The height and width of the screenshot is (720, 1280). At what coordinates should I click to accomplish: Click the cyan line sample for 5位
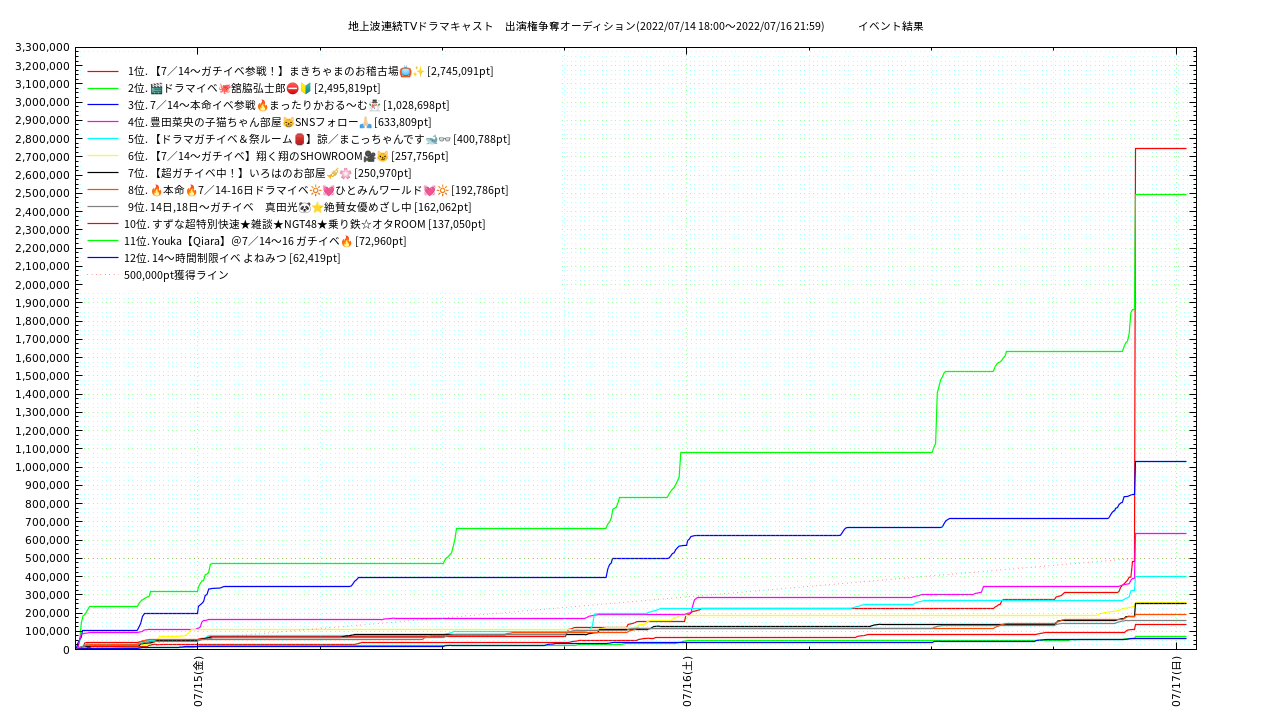pos(103,140)
